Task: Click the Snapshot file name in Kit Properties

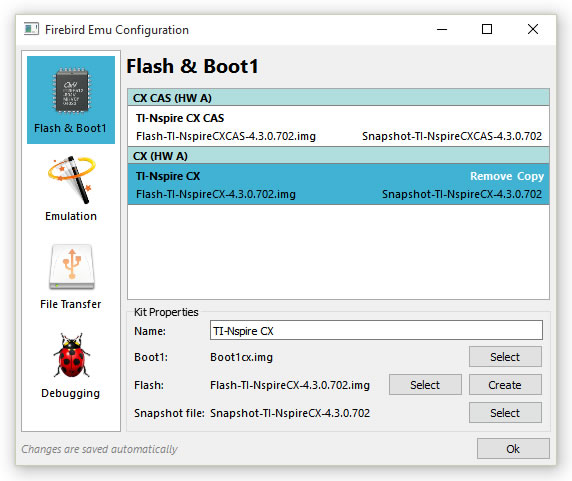Action: [x=290, y=413]
